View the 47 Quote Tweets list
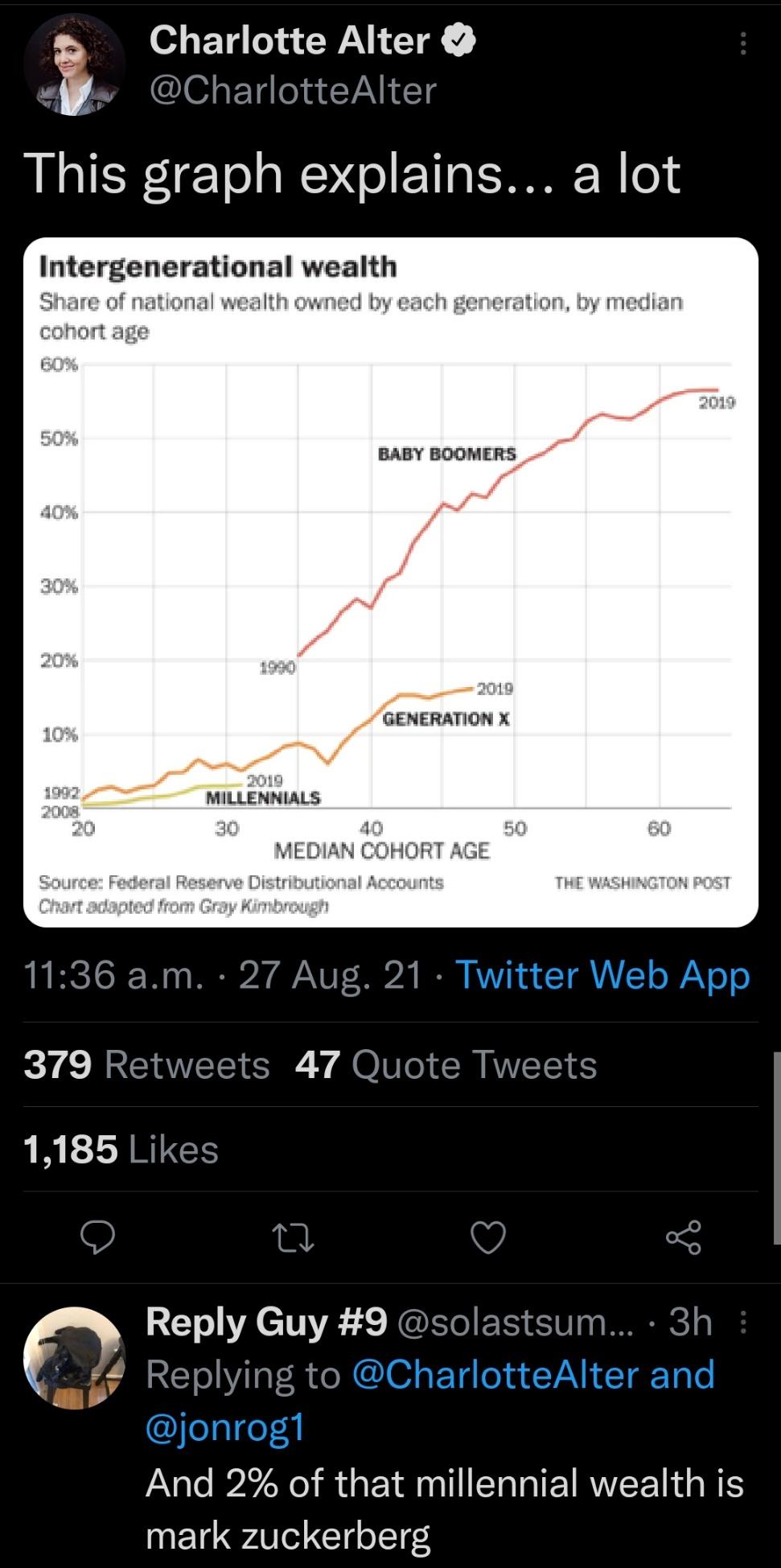 pyautogui.click(x=446, y=1065)
